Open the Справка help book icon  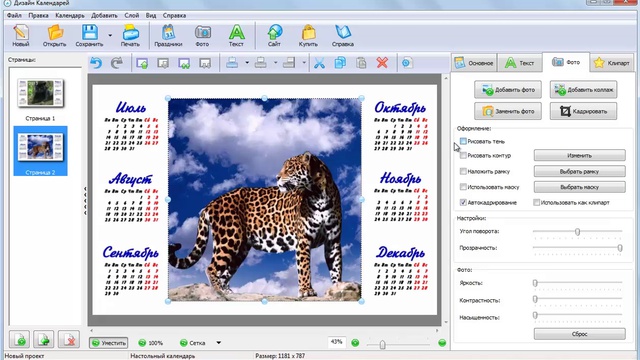tap(343, 35)
